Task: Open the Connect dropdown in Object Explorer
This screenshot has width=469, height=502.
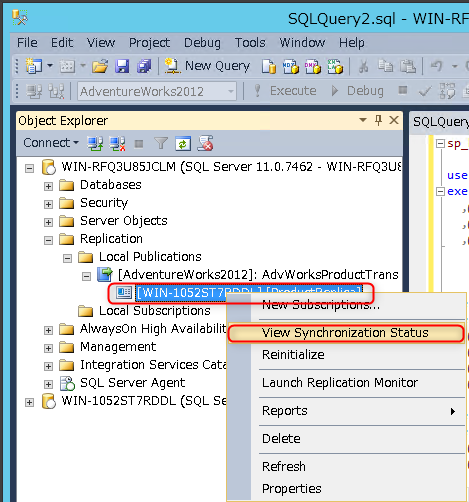Action: point(51,143)
